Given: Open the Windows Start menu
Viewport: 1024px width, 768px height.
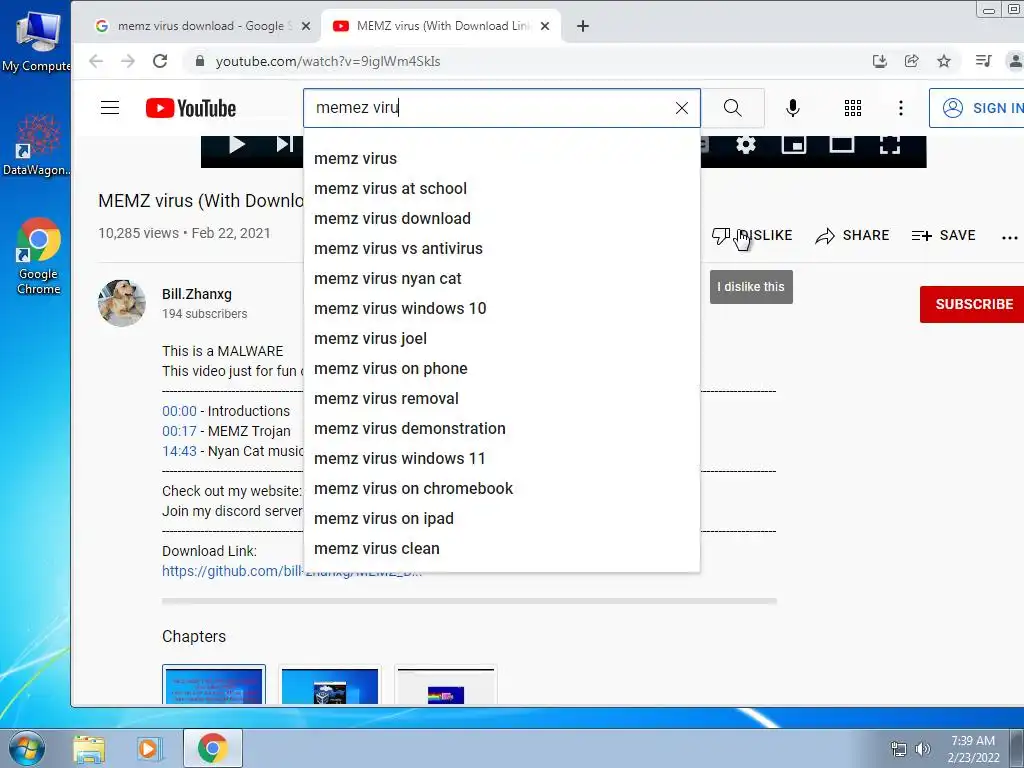Looking at the screenshot, I should coord(27,748).
